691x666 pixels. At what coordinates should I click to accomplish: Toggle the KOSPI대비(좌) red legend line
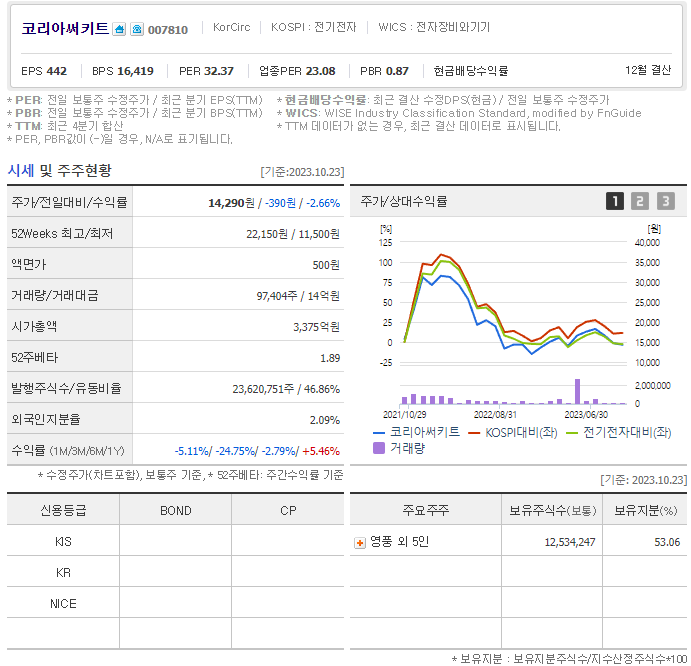[x=513, y=432]
